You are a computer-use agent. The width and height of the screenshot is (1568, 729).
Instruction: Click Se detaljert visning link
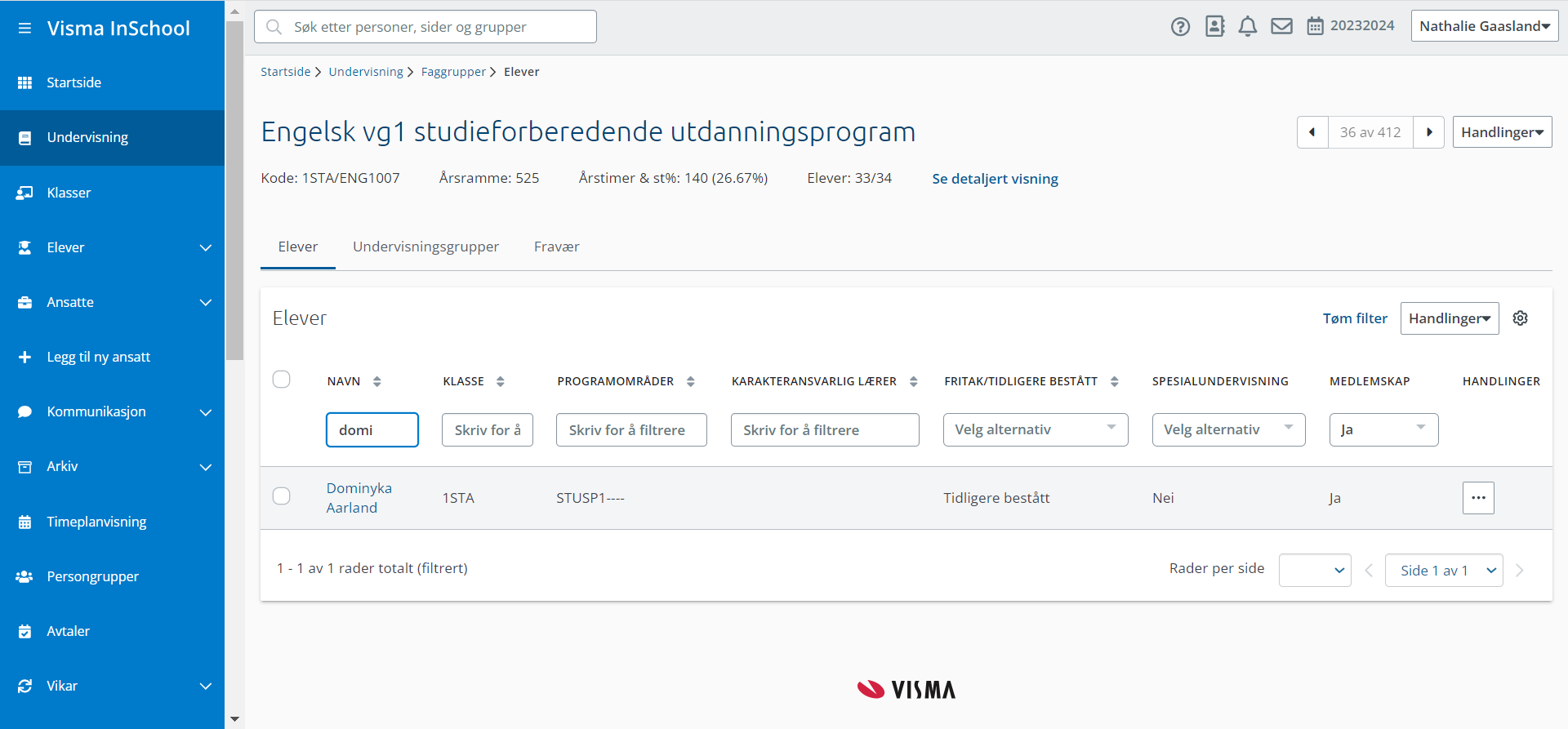pos(995,179)
